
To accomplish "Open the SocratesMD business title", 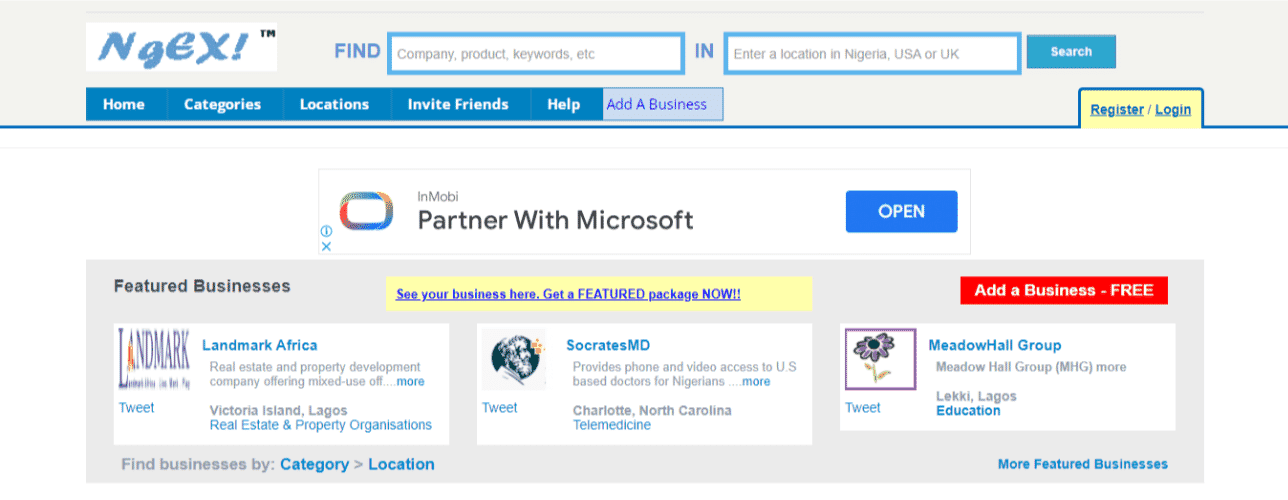I will pos(608,345).
